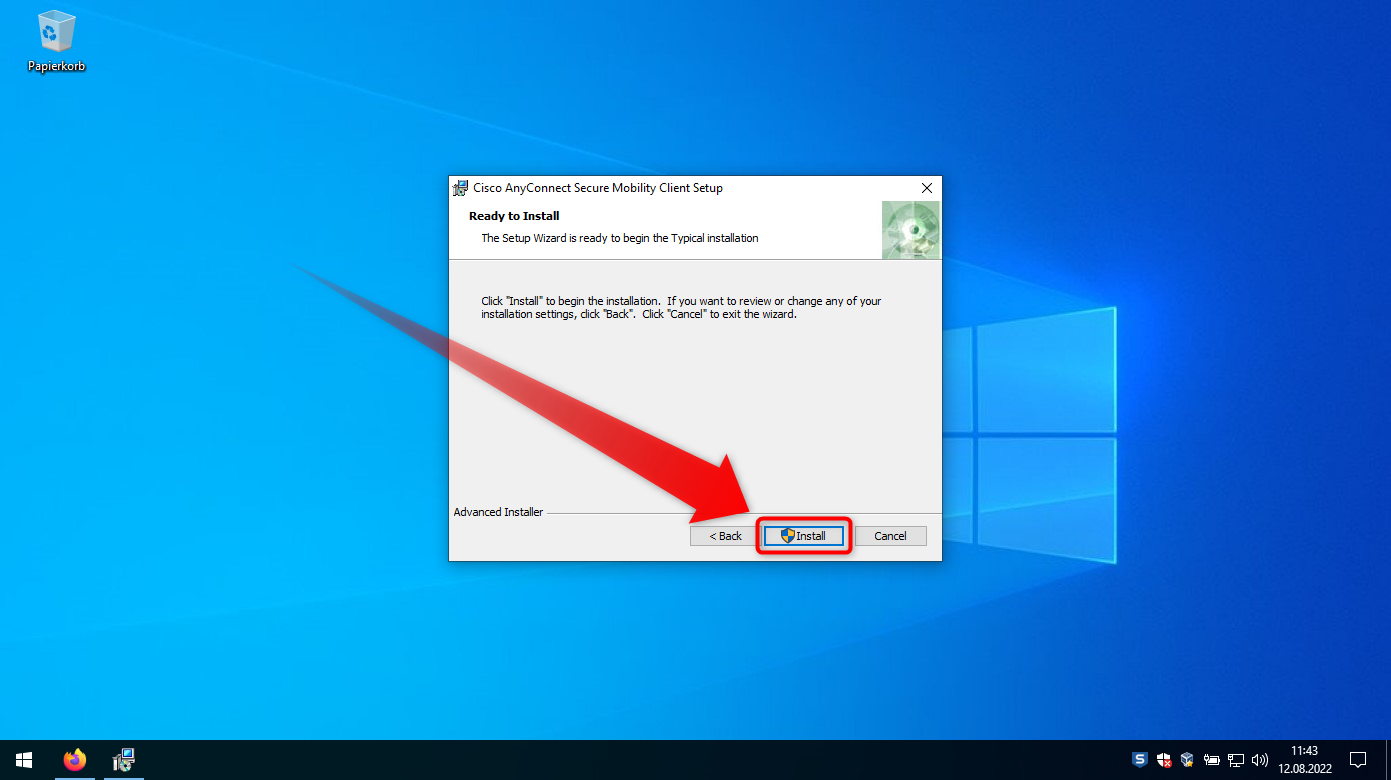Screen dimensions: 1391x780
Task: Click the window title 'Cisco AnyConnect Secure Mobility Client Setup'
Action: 598,188
